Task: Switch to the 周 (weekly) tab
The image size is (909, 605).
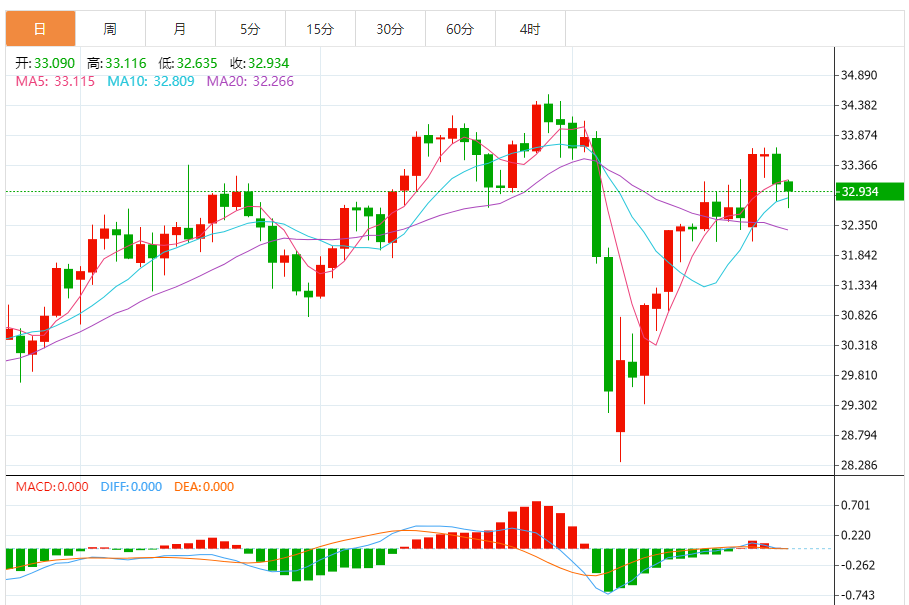Action: click(x=110, y=29)
